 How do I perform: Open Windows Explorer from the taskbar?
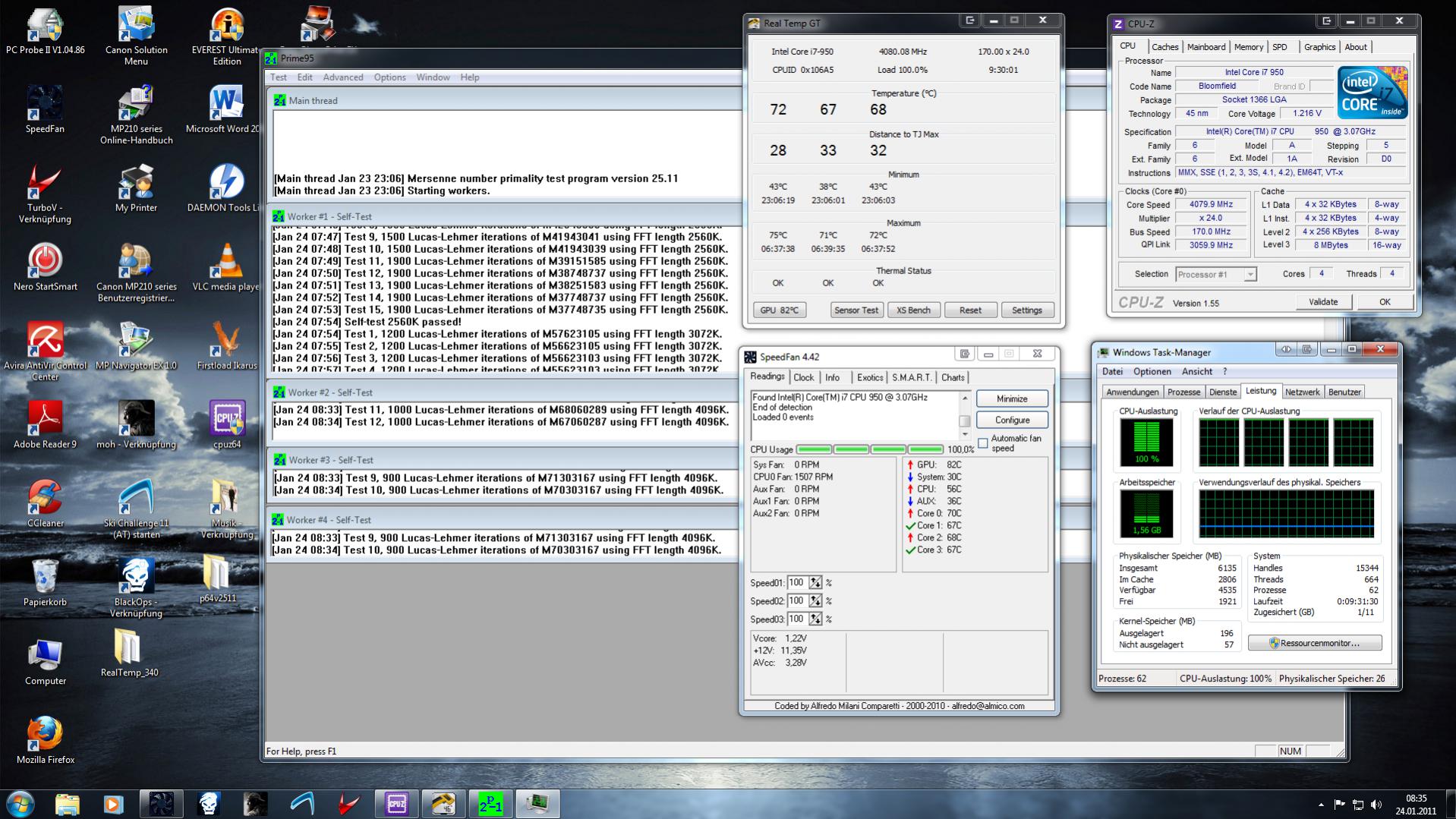click(67, 804)
